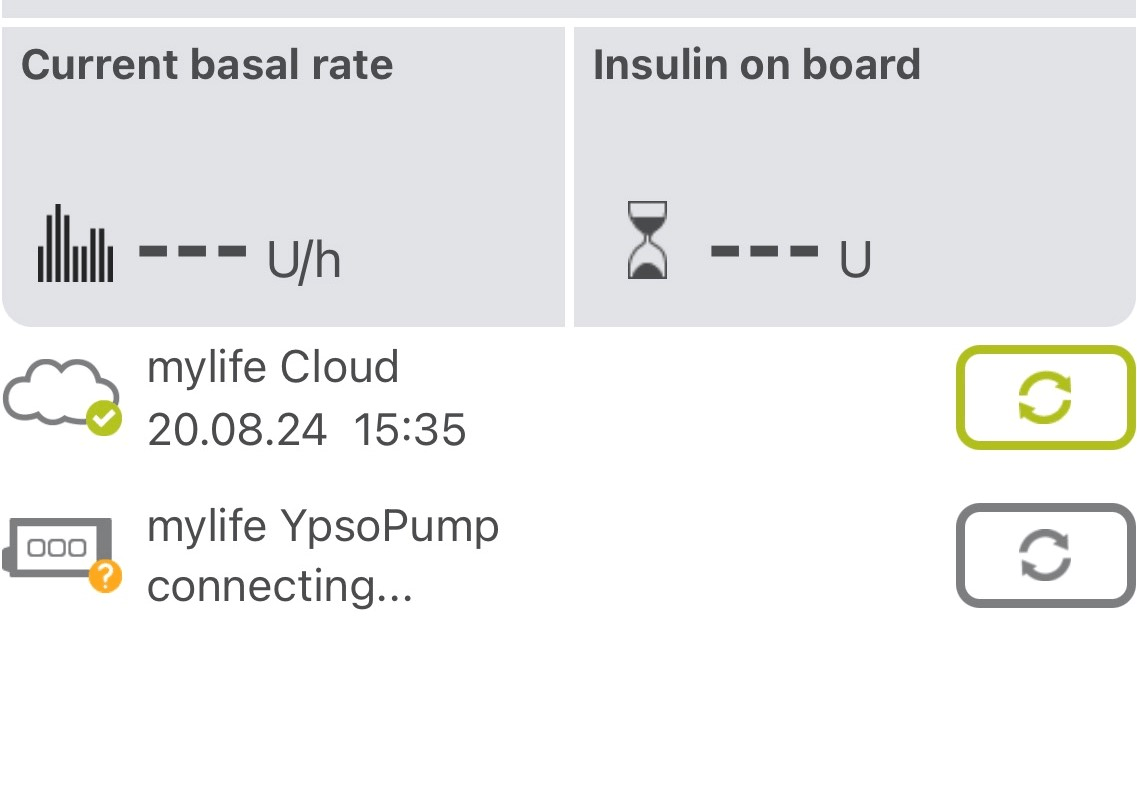The height and width of the screenshot is (800, 1137).
Task: Tap the green mylife Cloud sync button
Action: 1046,397
